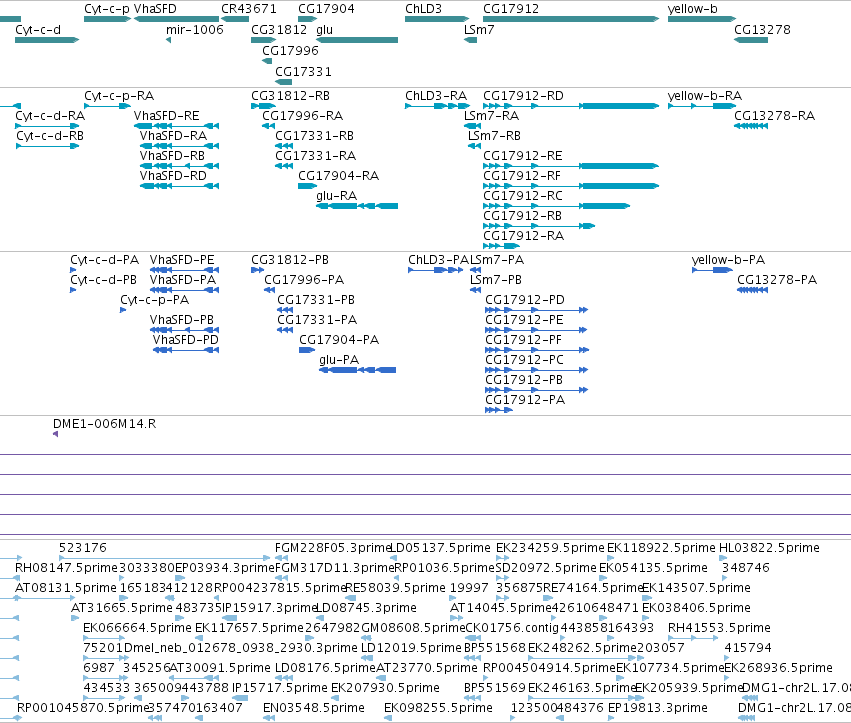Viewport: 851px width, 723px height.
Task: Click transcript LSm7-RB
Action: click(494, 136)
